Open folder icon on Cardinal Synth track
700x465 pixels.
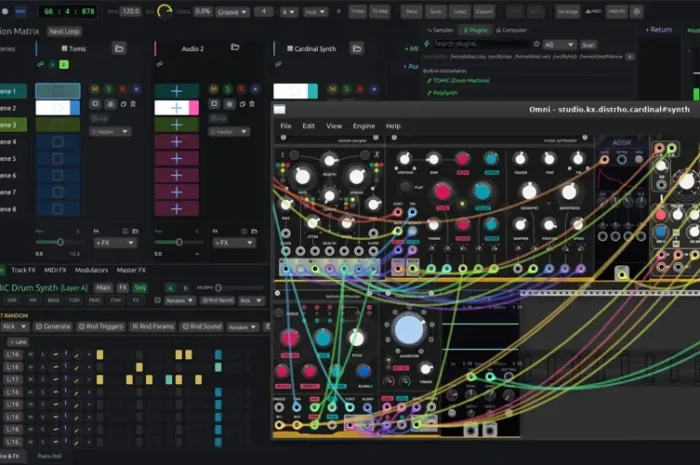pos(357,48)
